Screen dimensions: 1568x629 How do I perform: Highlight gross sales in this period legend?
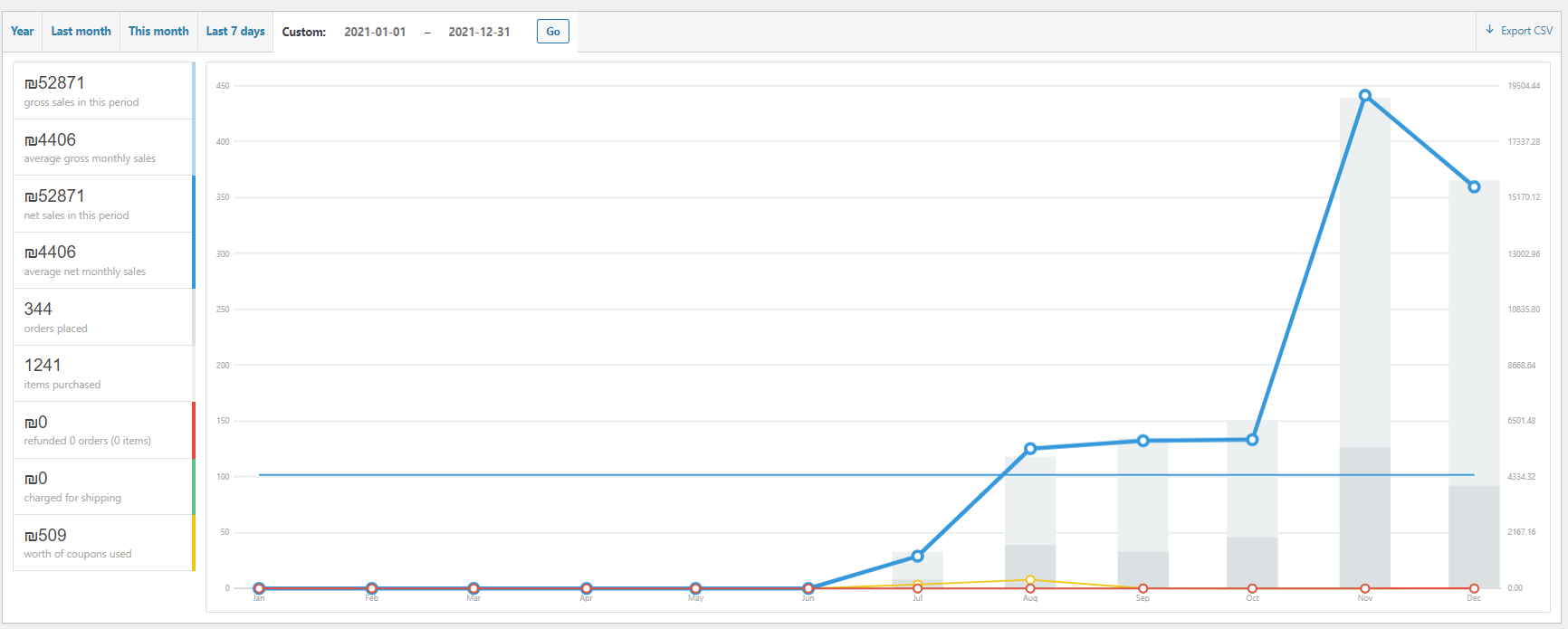(x=104, y=91)
